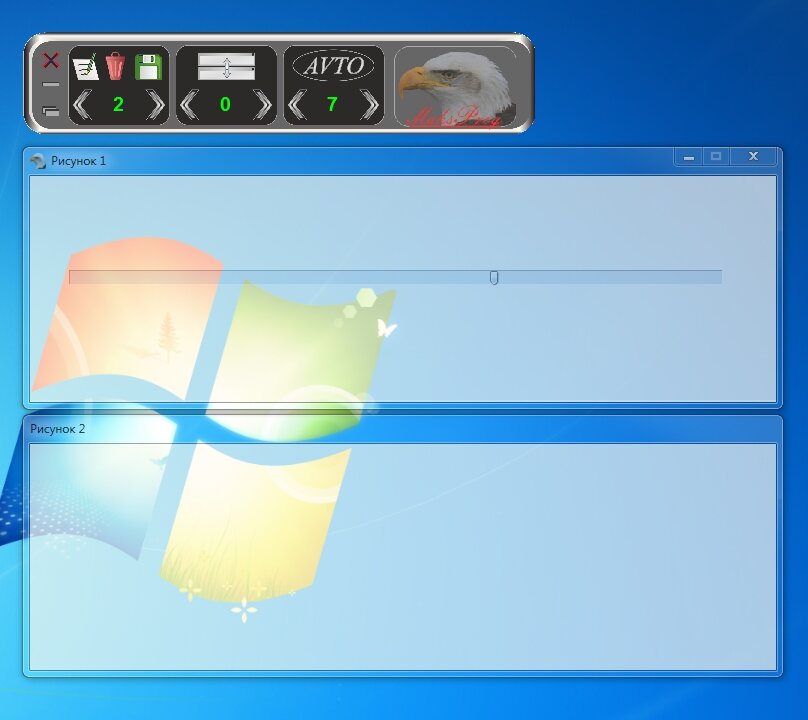
Task: Click the app icon in Рисунок 1 title bar
Action: point(38,161)
